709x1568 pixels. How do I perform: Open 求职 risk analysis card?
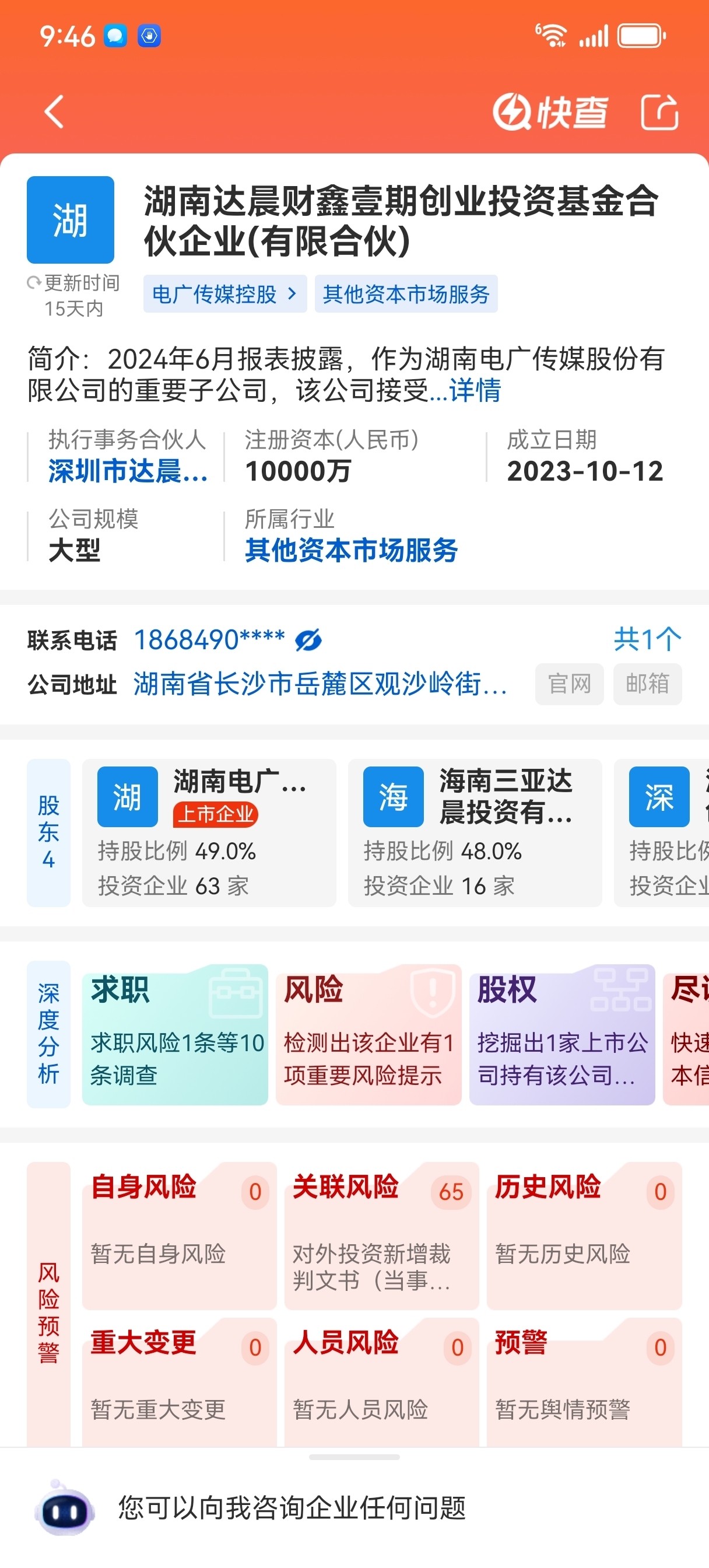coord(176,1034)
